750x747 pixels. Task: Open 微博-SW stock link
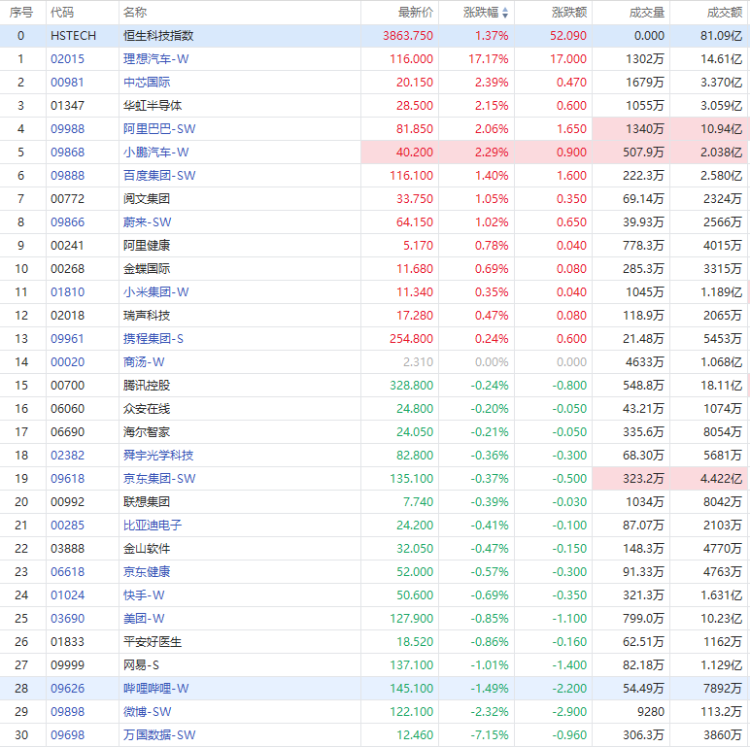[x=147, y=712]
